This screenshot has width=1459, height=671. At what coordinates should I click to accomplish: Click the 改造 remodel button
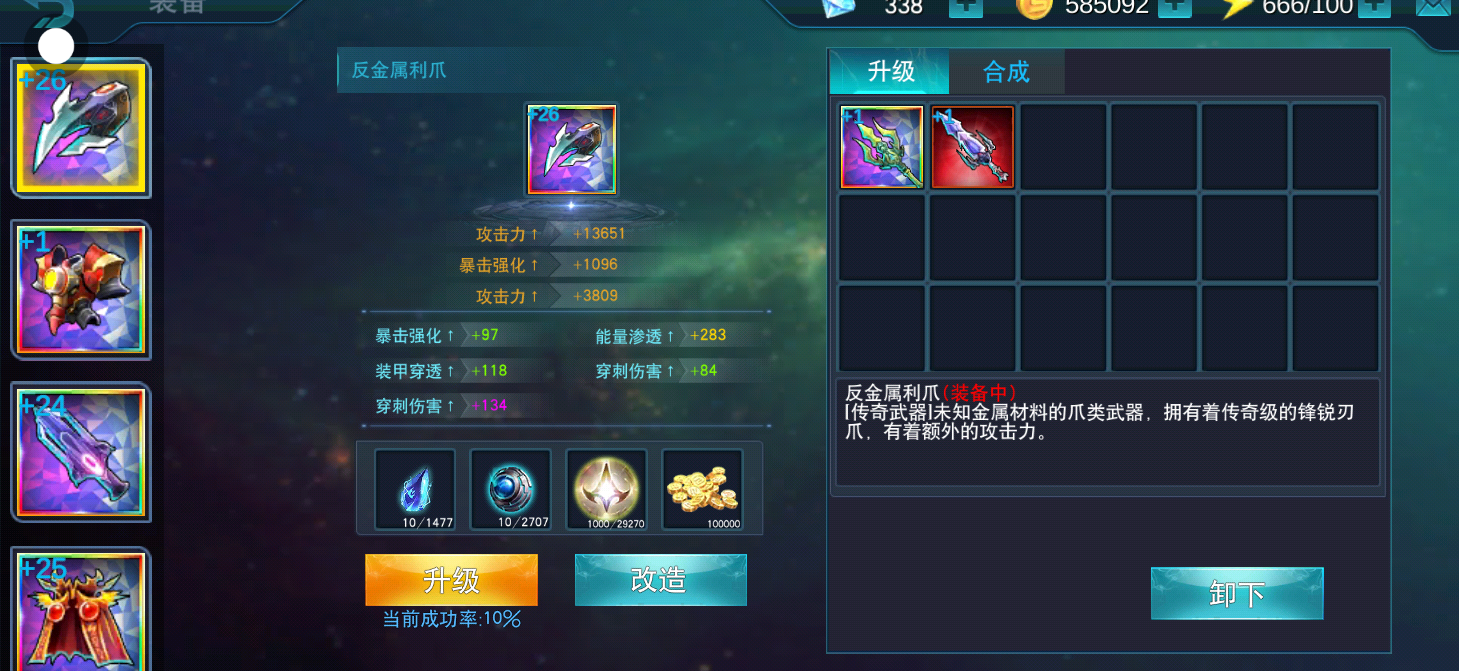point(660,580)
